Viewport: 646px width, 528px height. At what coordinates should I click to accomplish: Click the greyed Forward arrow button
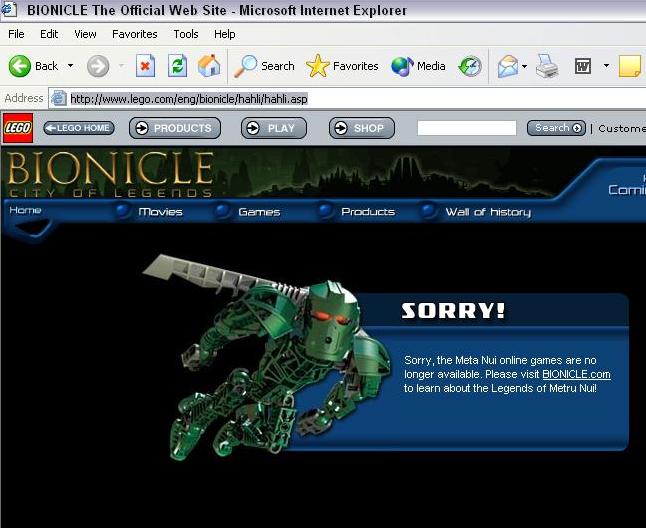pyautogui.click(x=98, y=66)
